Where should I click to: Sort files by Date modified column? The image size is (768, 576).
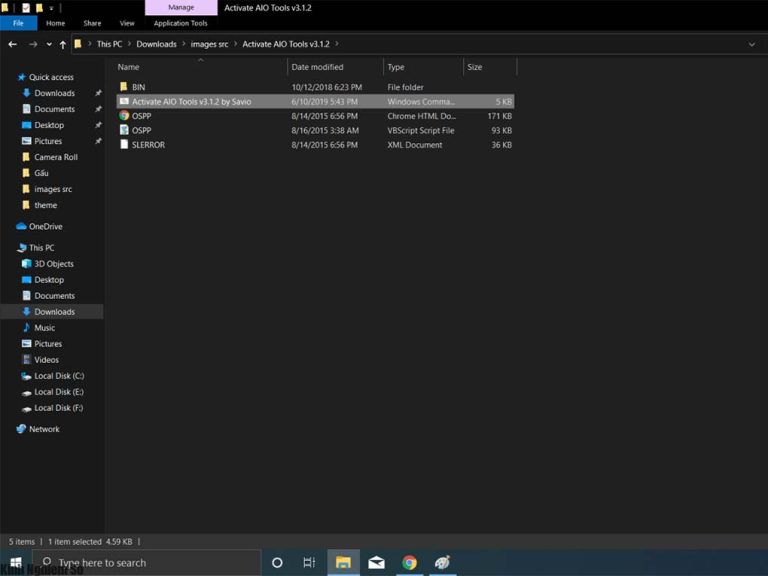point(317,67)
